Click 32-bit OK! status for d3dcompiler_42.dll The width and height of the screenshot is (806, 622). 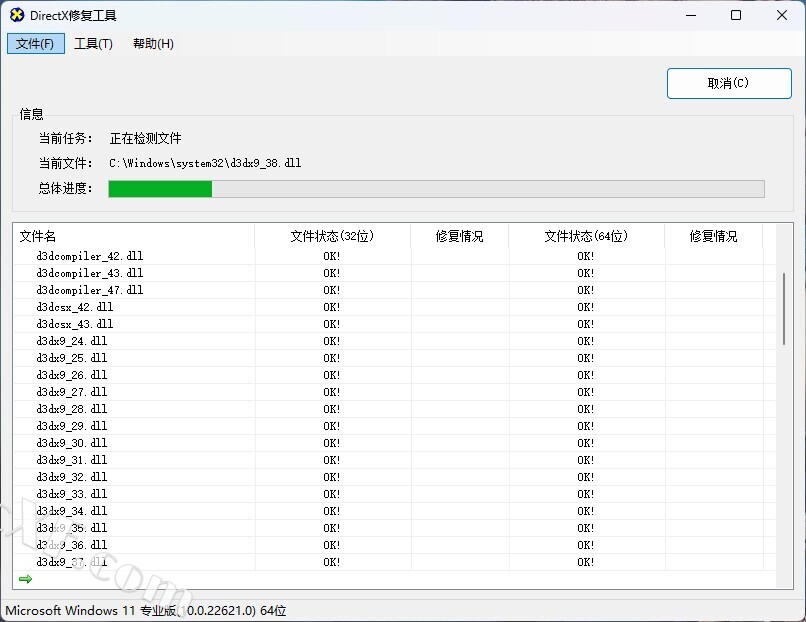click(x=332, y=256)
